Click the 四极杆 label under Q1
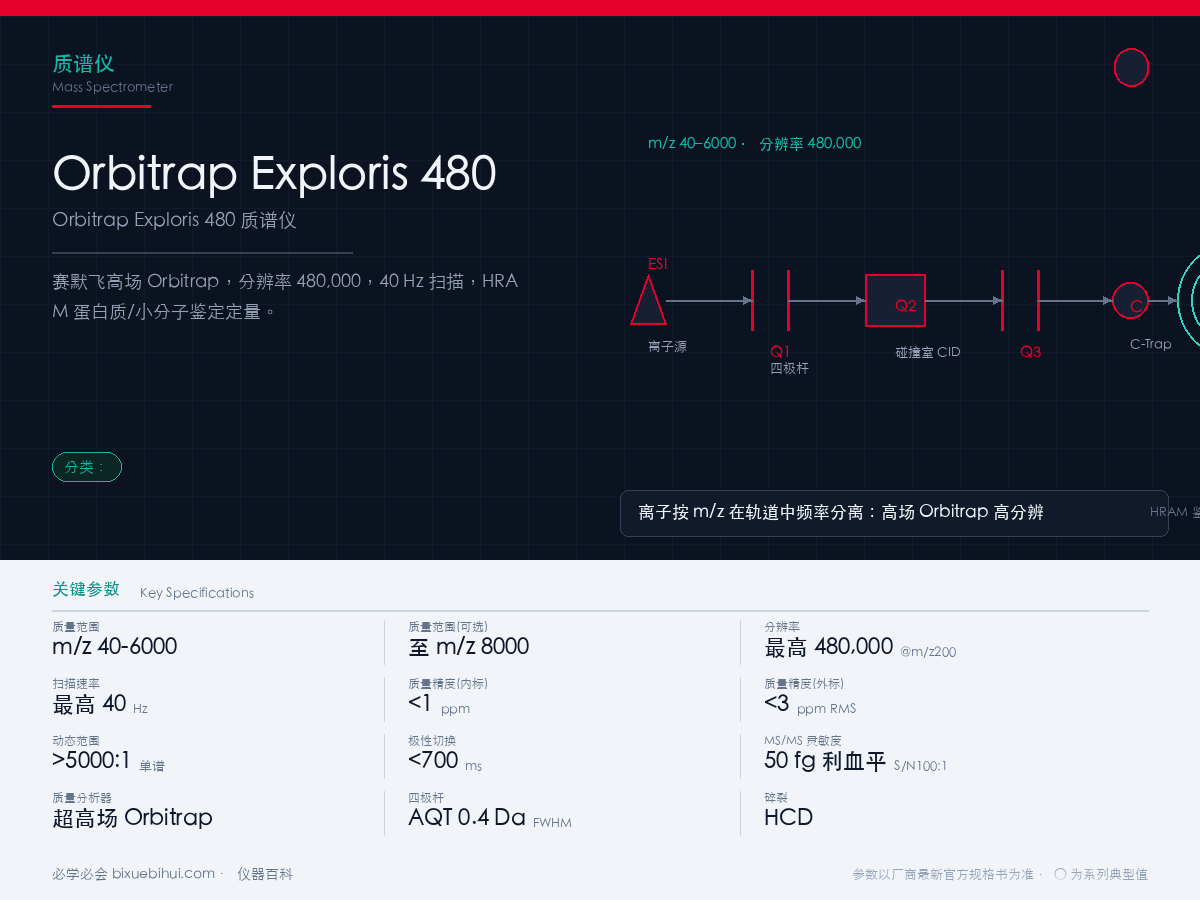The height and width of the screenshot is (900, 1200). tap(789, 368)
